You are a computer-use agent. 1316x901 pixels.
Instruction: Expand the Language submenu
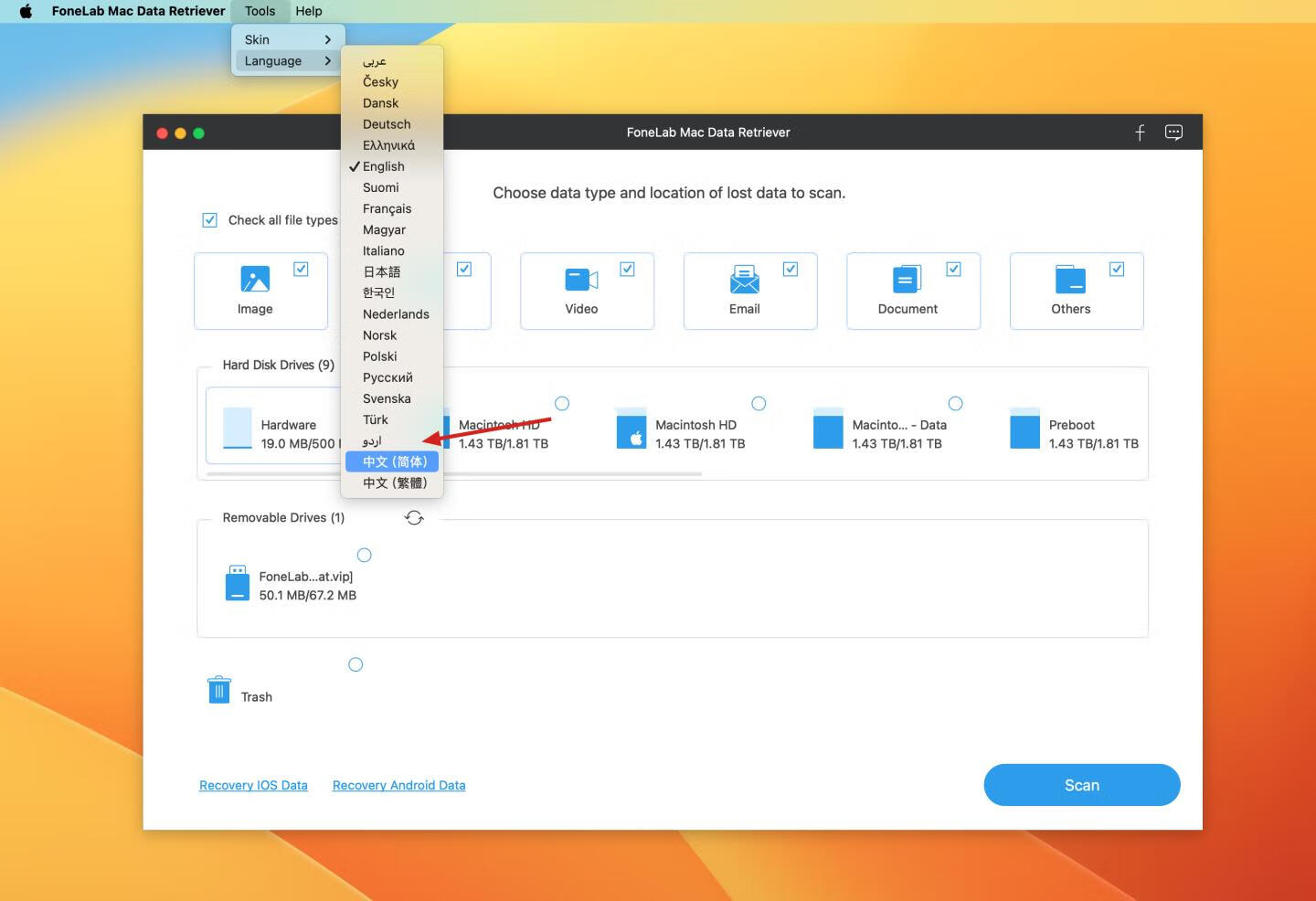(288, 60)
